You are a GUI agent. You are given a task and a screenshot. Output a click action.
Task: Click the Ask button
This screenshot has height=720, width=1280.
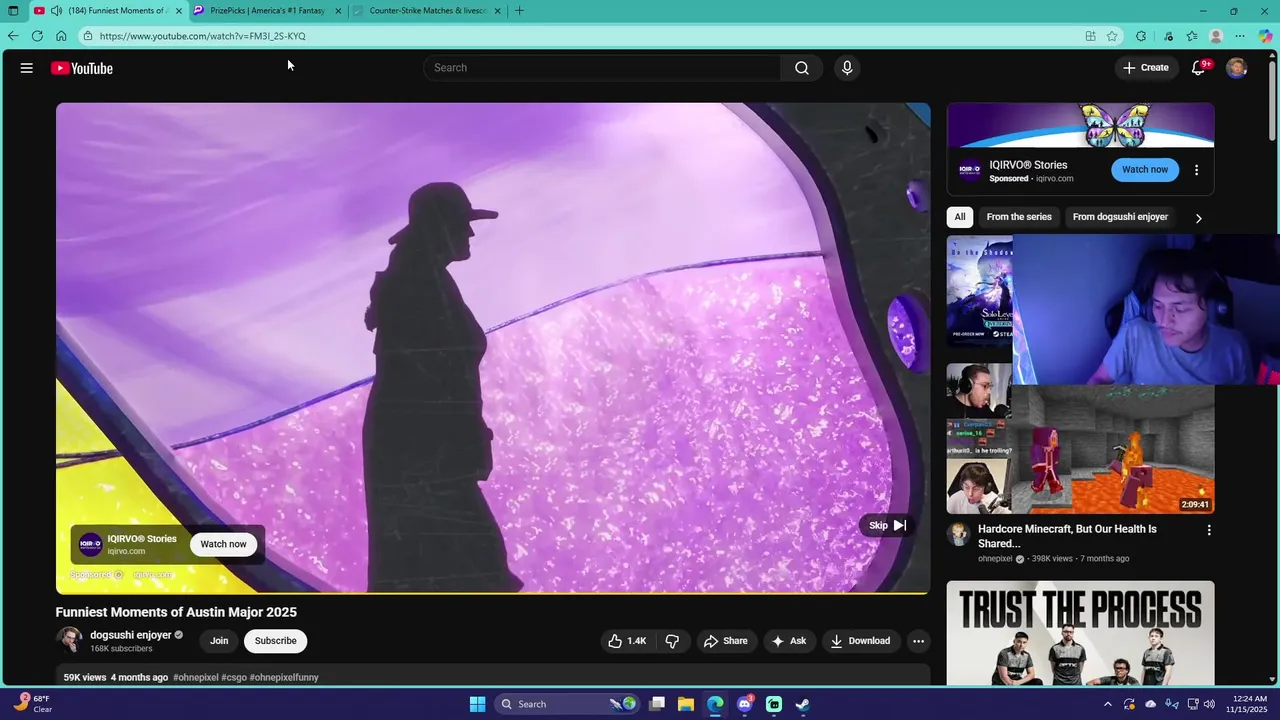(788, 641)
